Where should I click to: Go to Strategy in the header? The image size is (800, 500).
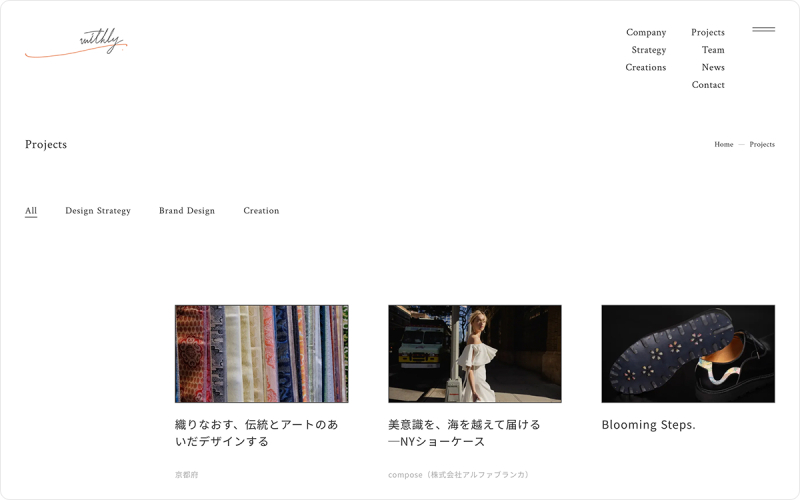pyautogui.click(x=648, y=50)
